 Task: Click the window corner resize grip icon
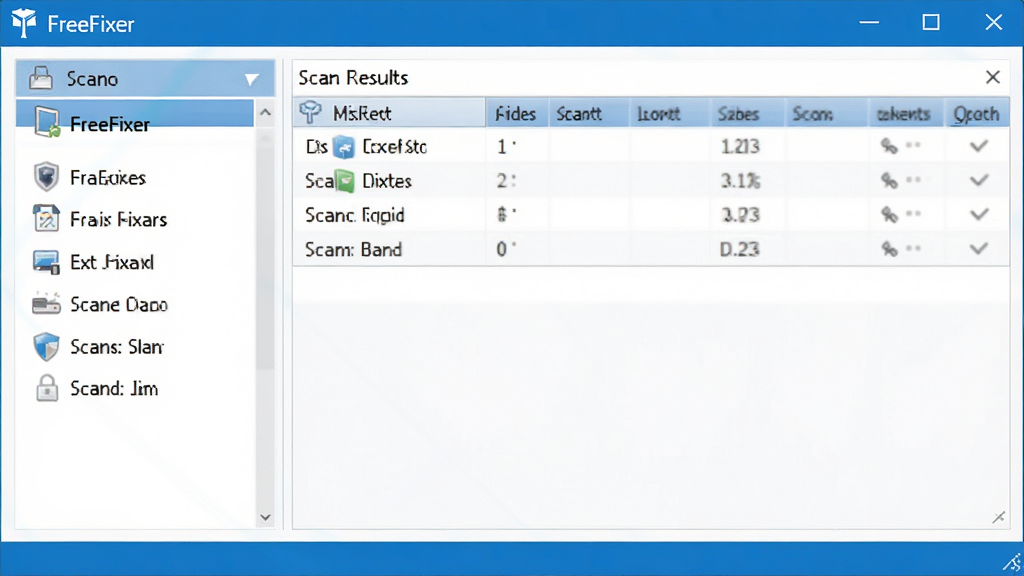click(x=1012, y=563)
